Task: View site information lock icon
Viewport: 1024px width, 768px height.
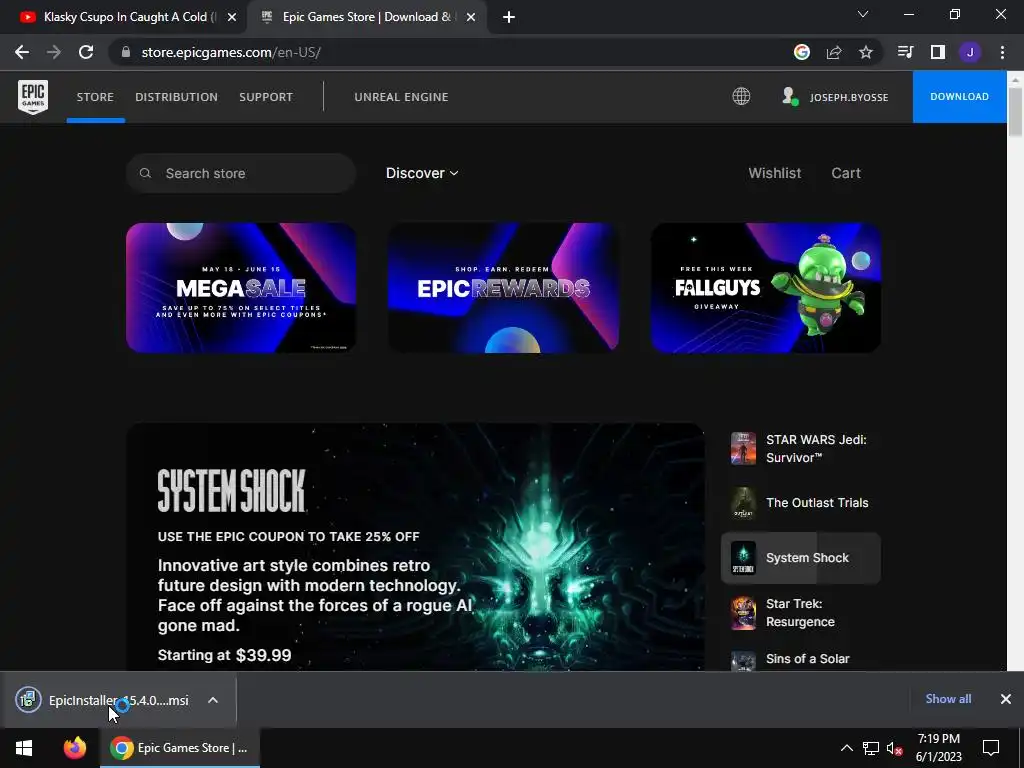Action: [126, 52]
